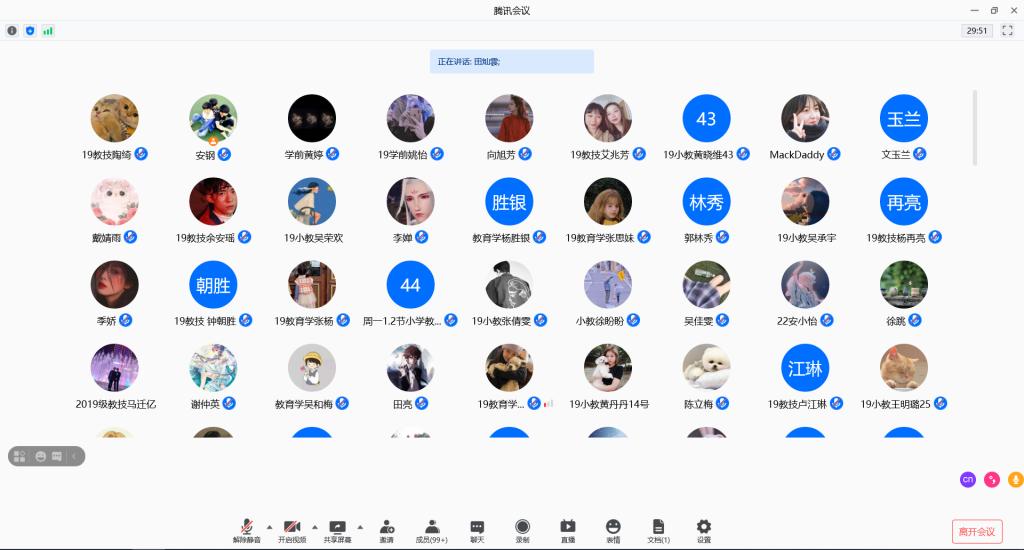Screen dimensions: 1024x550
Task: Open meeting Settings (设置) gear
Action: click(704, 531)
